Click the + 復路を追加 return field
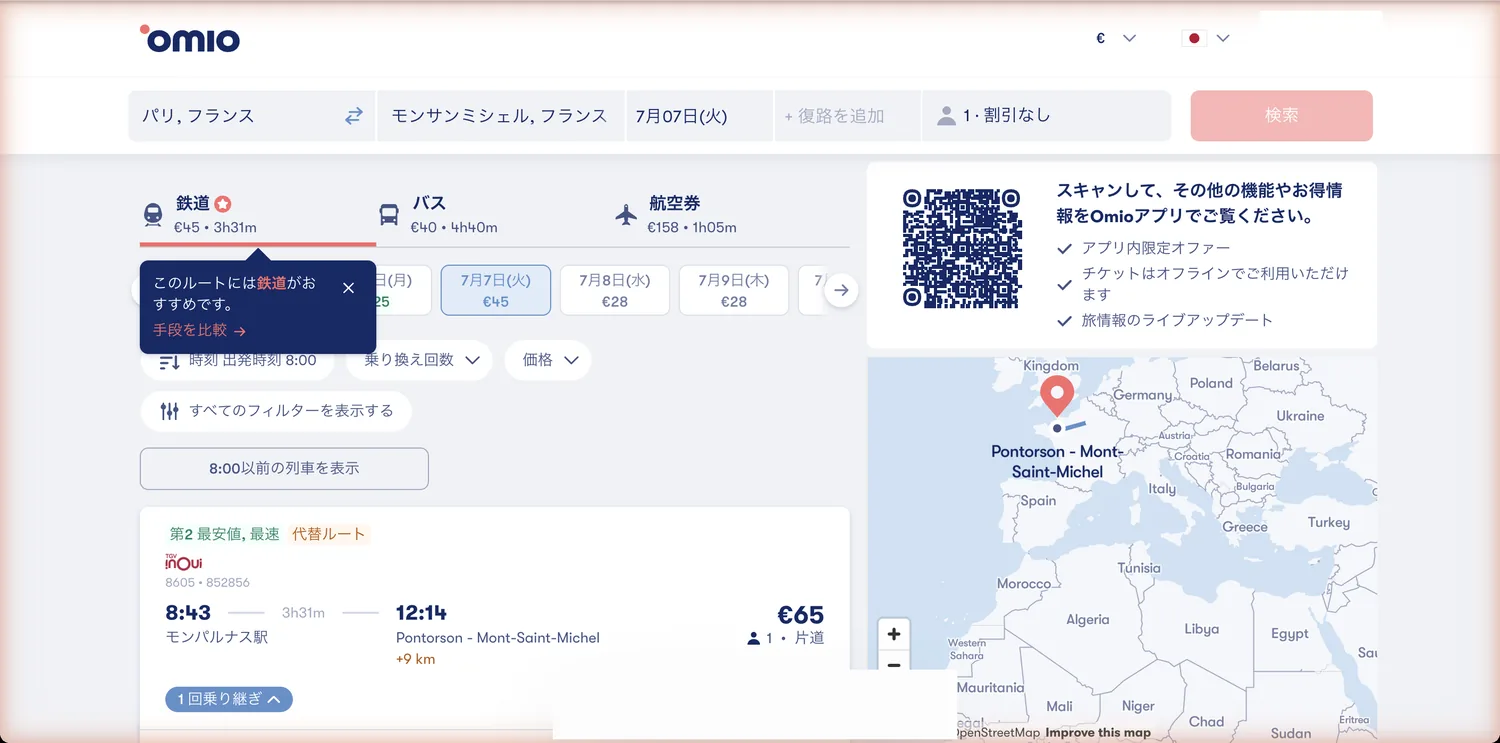1500x743 pixels. click(847, 116)
